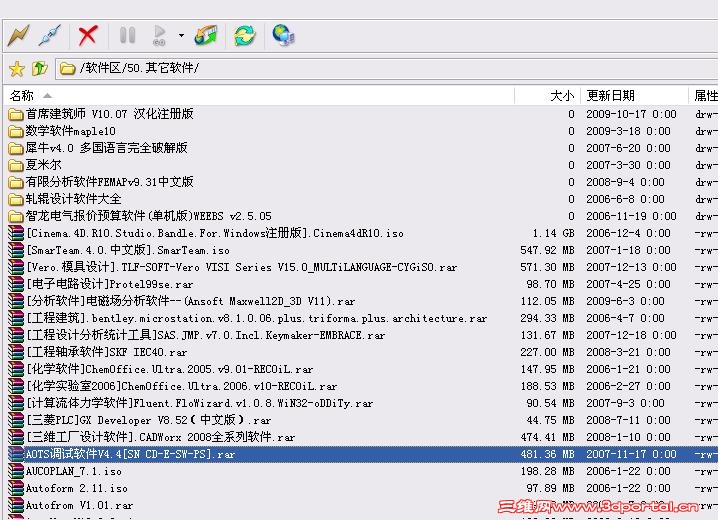Click archive icon of Autoform 2.11.iso
The image size is (718, 520).
click(x=16, y=488)
